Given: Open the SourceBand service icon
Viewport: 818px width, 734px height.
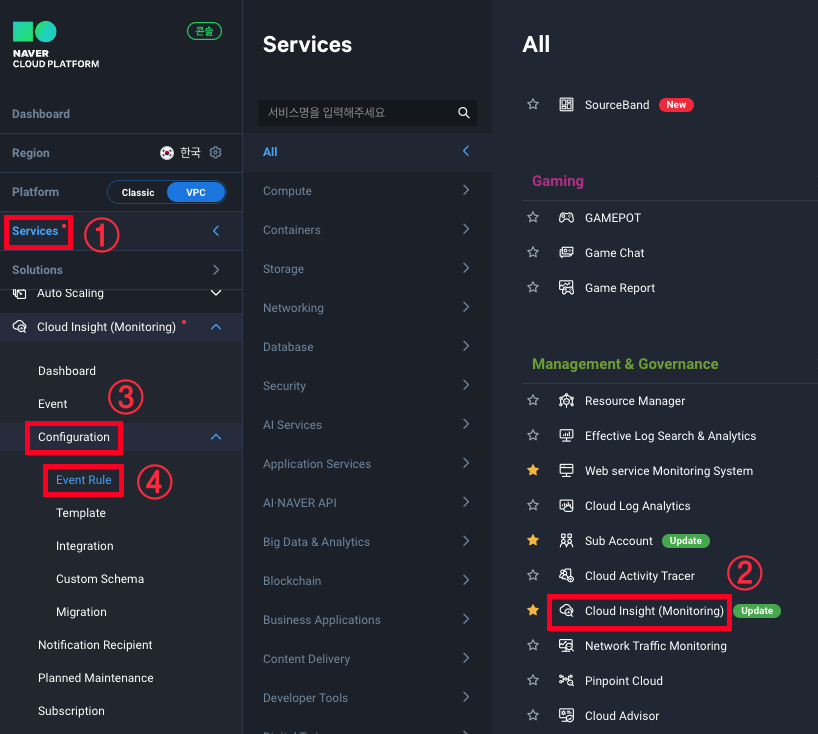Looking at the screenshot, I should (x=566, y=104).
